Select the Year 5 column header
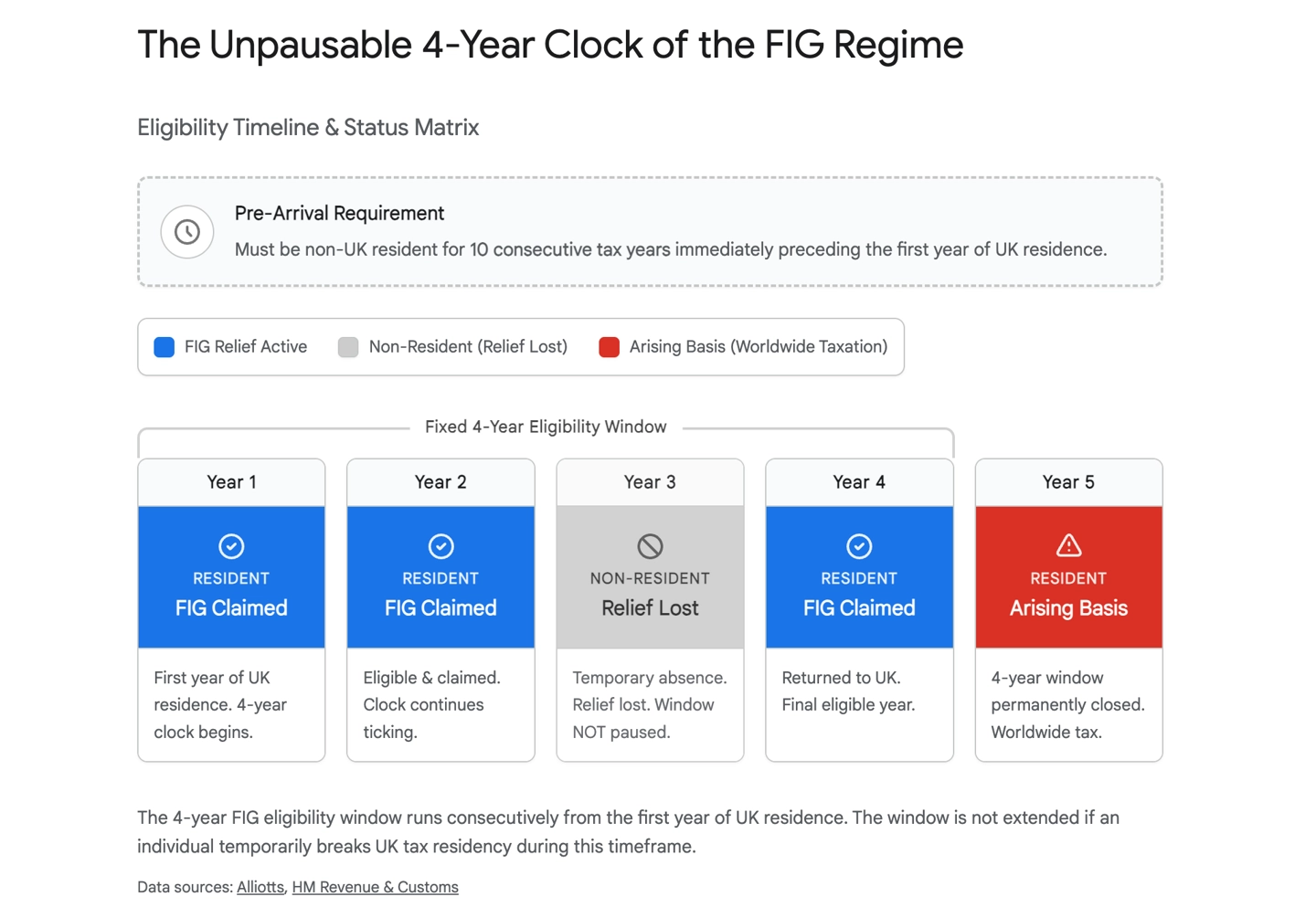This screenshot has width=1316, height=918. pyautogui.click(x=1068, y=482)
